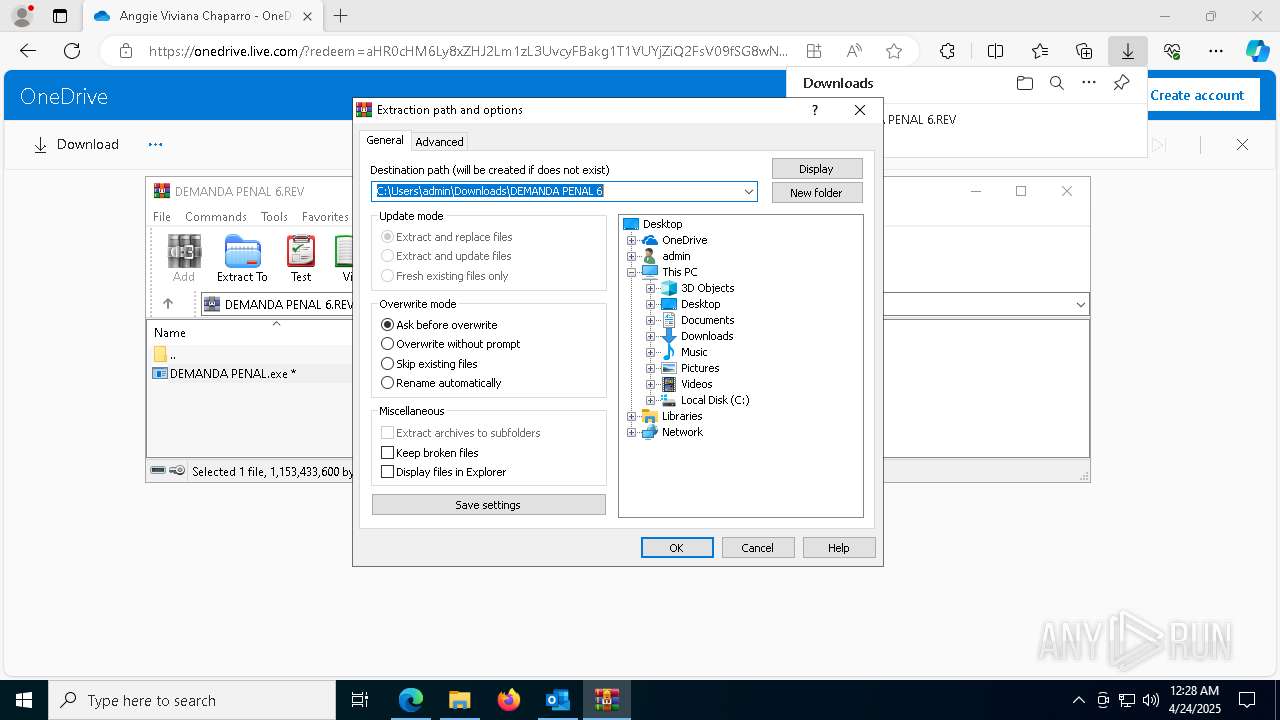Open Edge Settings and more menu
The height and width of the screenshot is (720, 1280).
(x=1216, y=51)
